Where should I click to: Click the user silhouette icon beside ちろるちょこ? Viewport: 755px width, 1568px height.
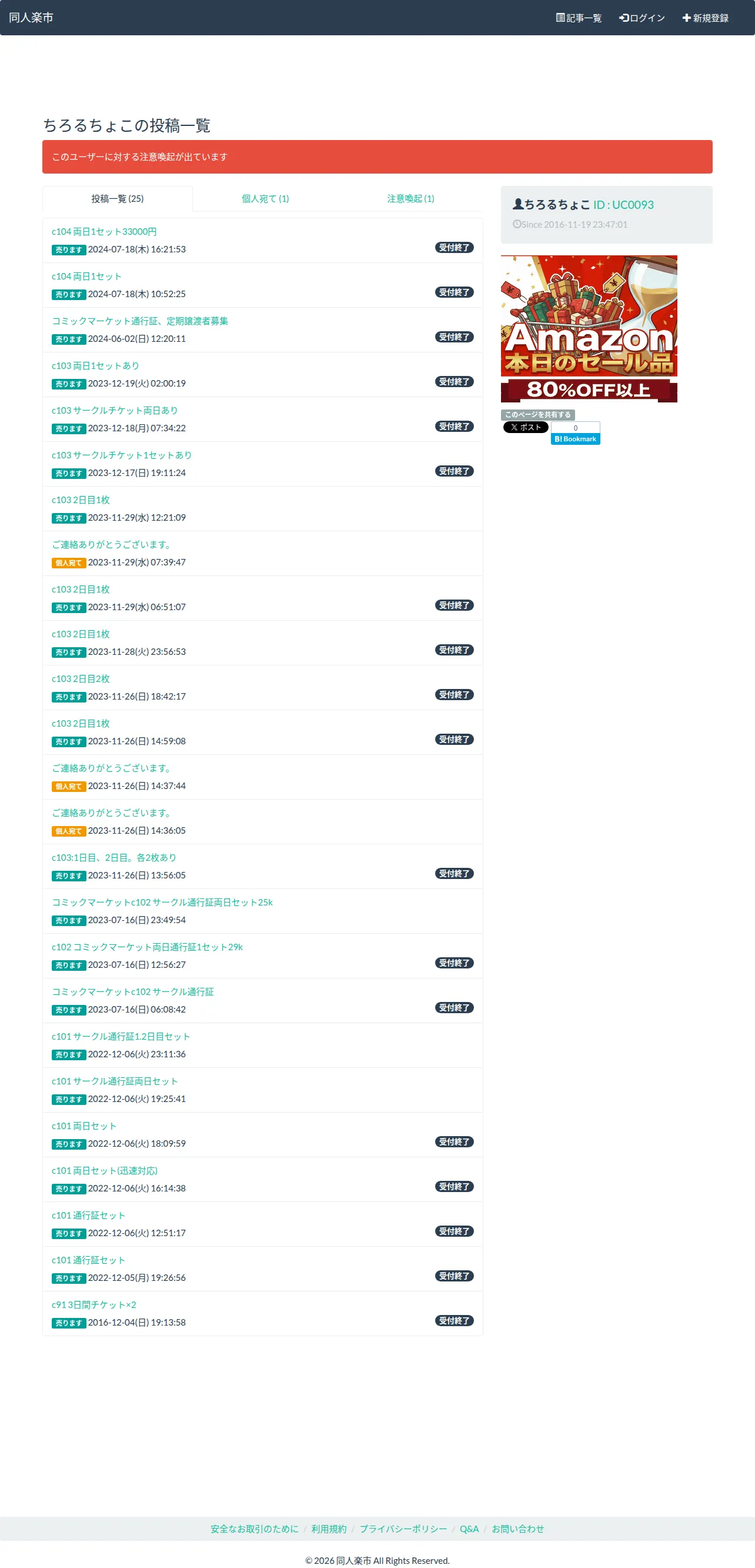pyautogui.click(x=517, y=205)
